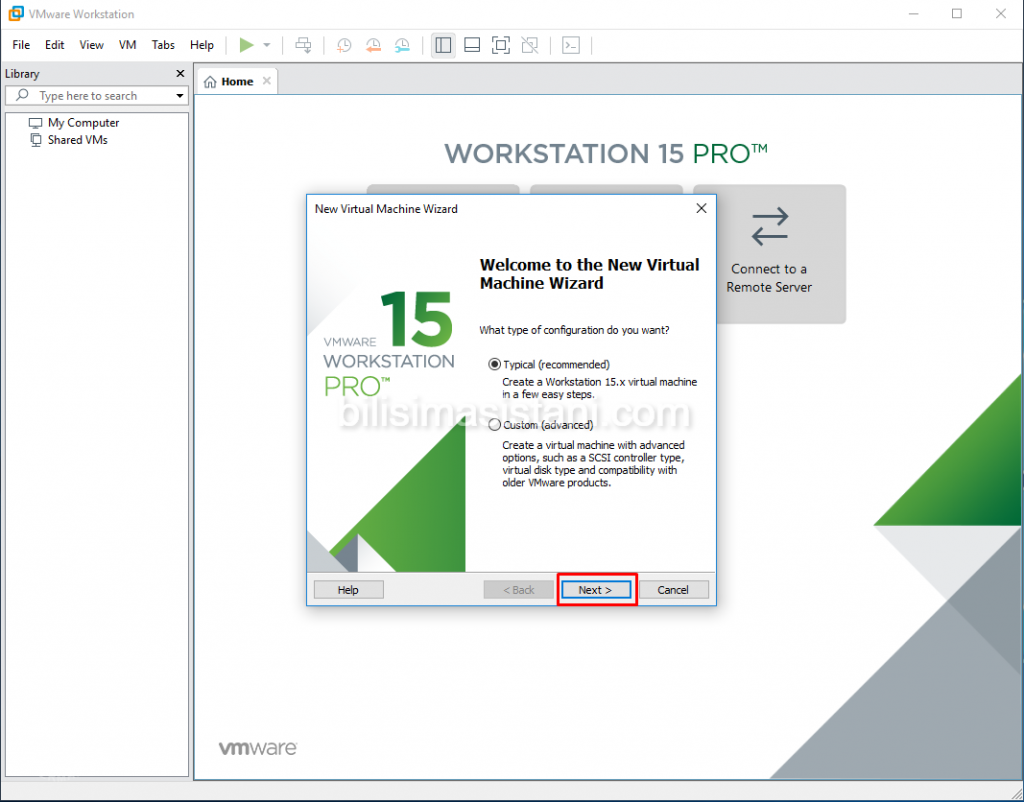Select My Computer in the Library tree
The image size is (1024, 802).
coord(74,123)
